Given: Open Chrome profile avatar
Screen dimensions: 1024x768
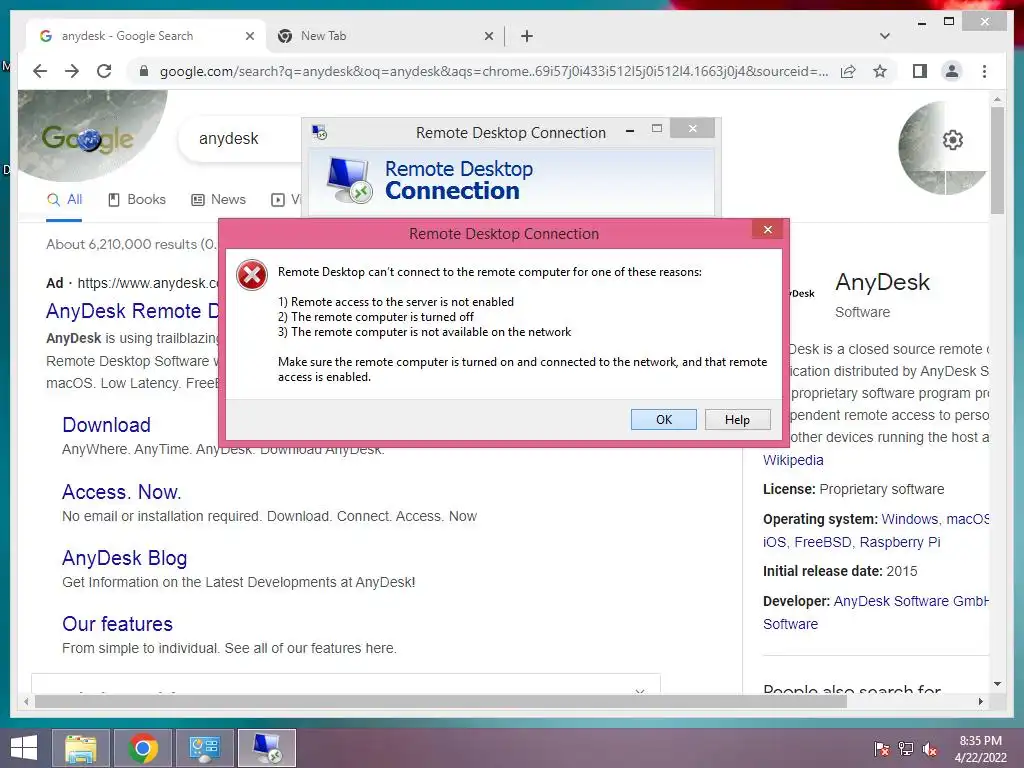Looking at the screenshot, I should tap(952, 71).
